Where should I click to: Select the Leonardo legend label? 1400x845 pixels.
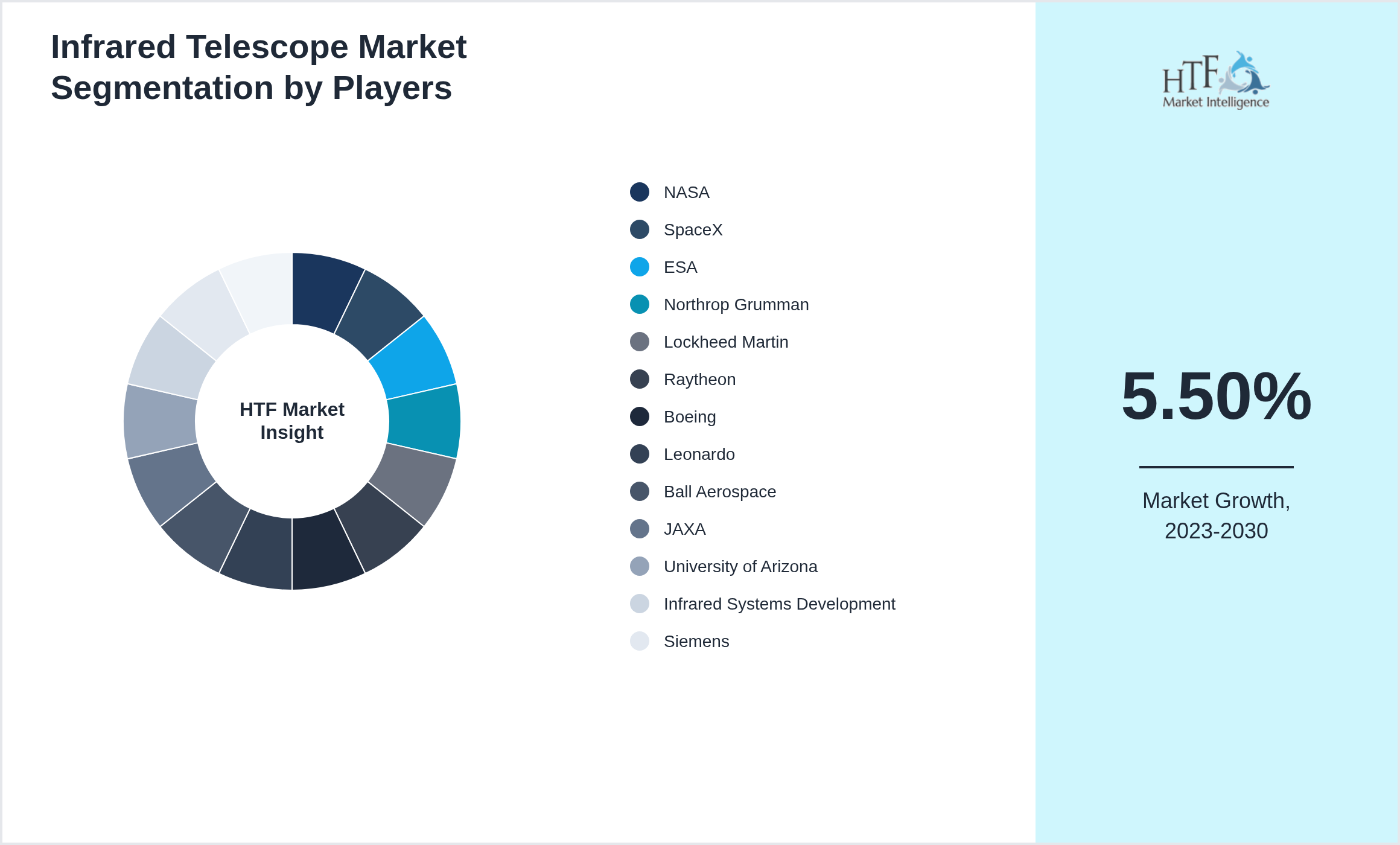pos(699,454)
